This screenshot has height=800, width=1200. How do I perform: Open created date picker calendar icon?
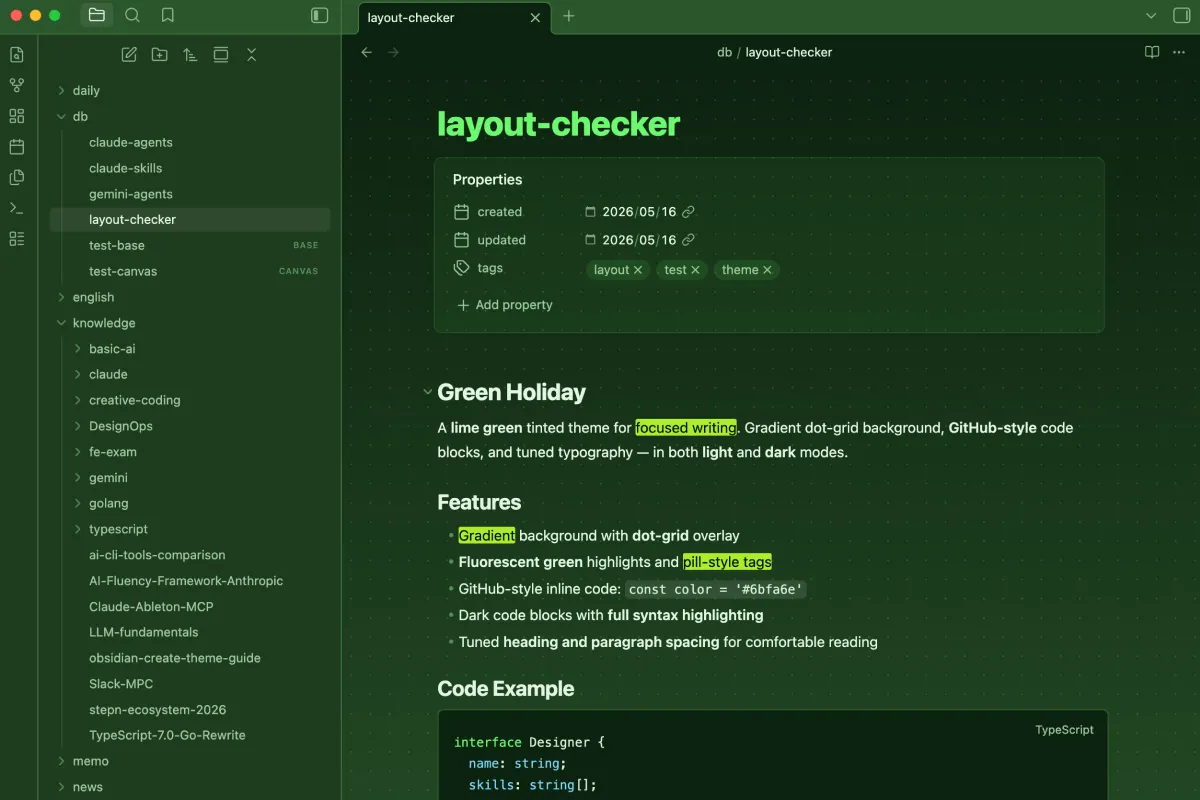pos(590,212)
